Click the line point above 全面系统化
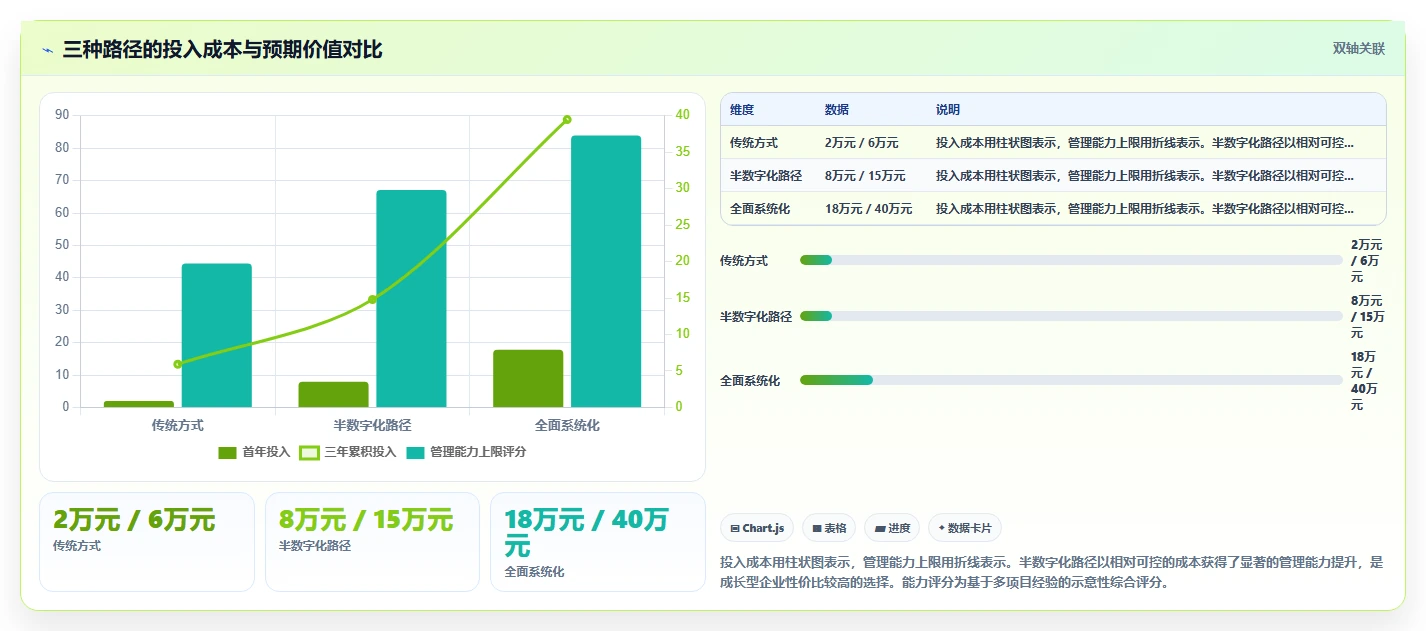 [x=567, y=119]
